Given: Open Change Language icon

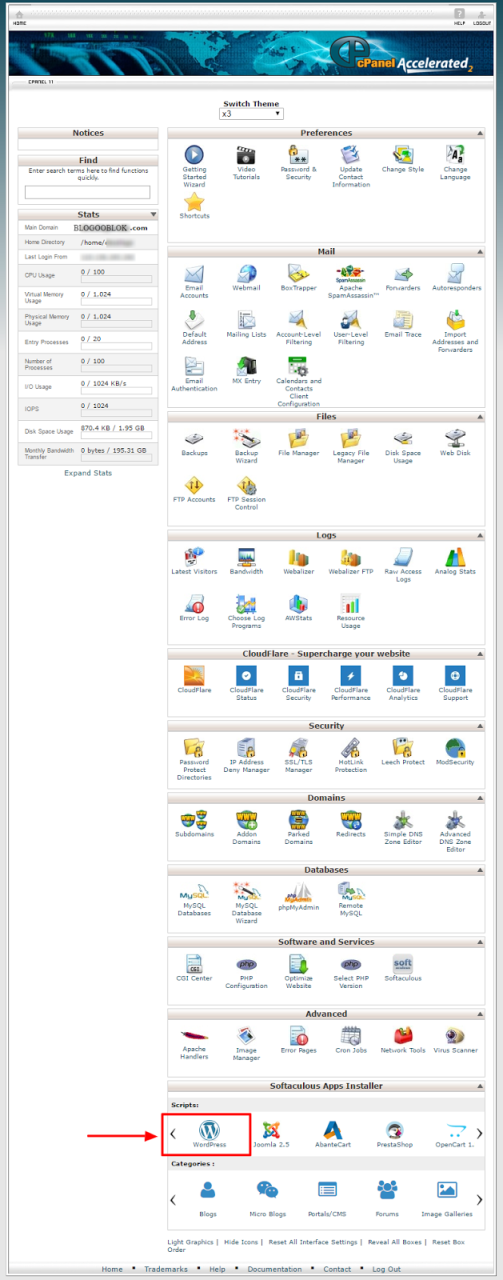Looking at the screenshot, I should (x=455, y=156).
